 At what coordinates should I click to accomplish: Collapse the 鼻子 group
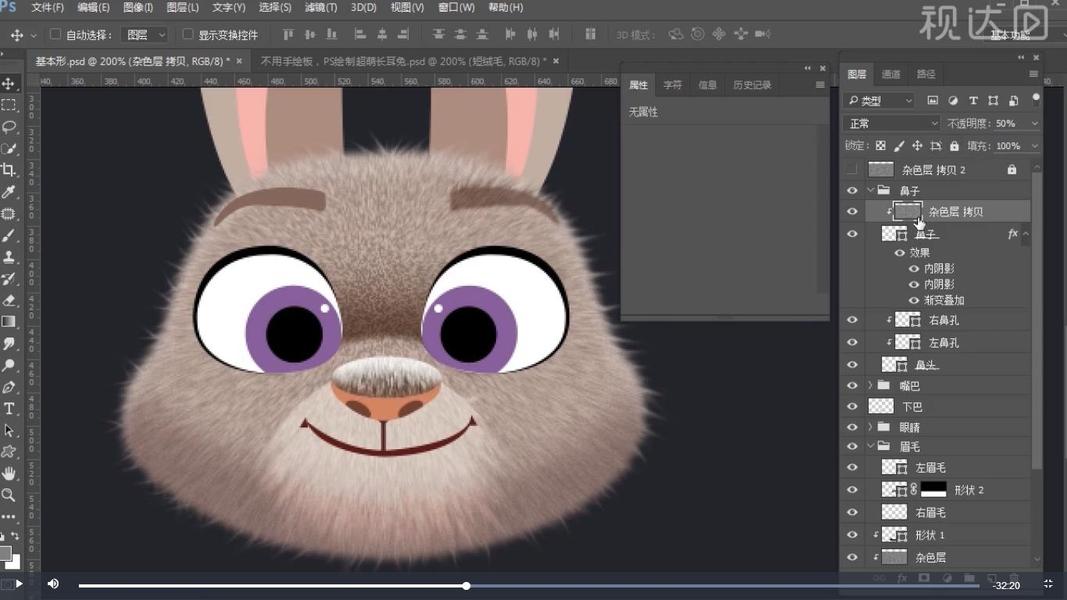(870, 190)
